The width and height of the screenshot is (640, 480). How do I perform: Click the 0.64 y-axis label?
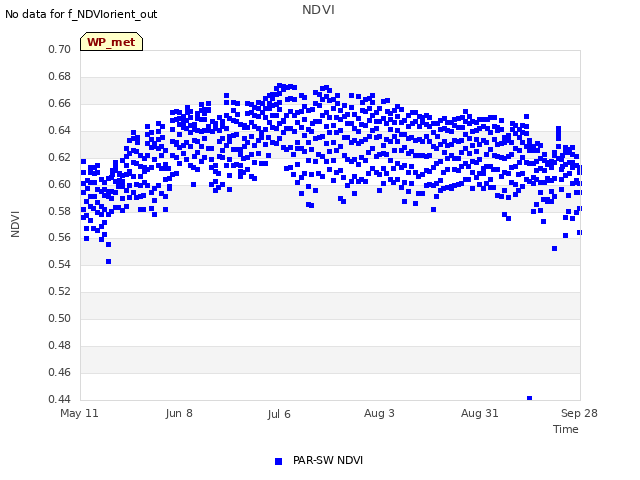(60, 130)
